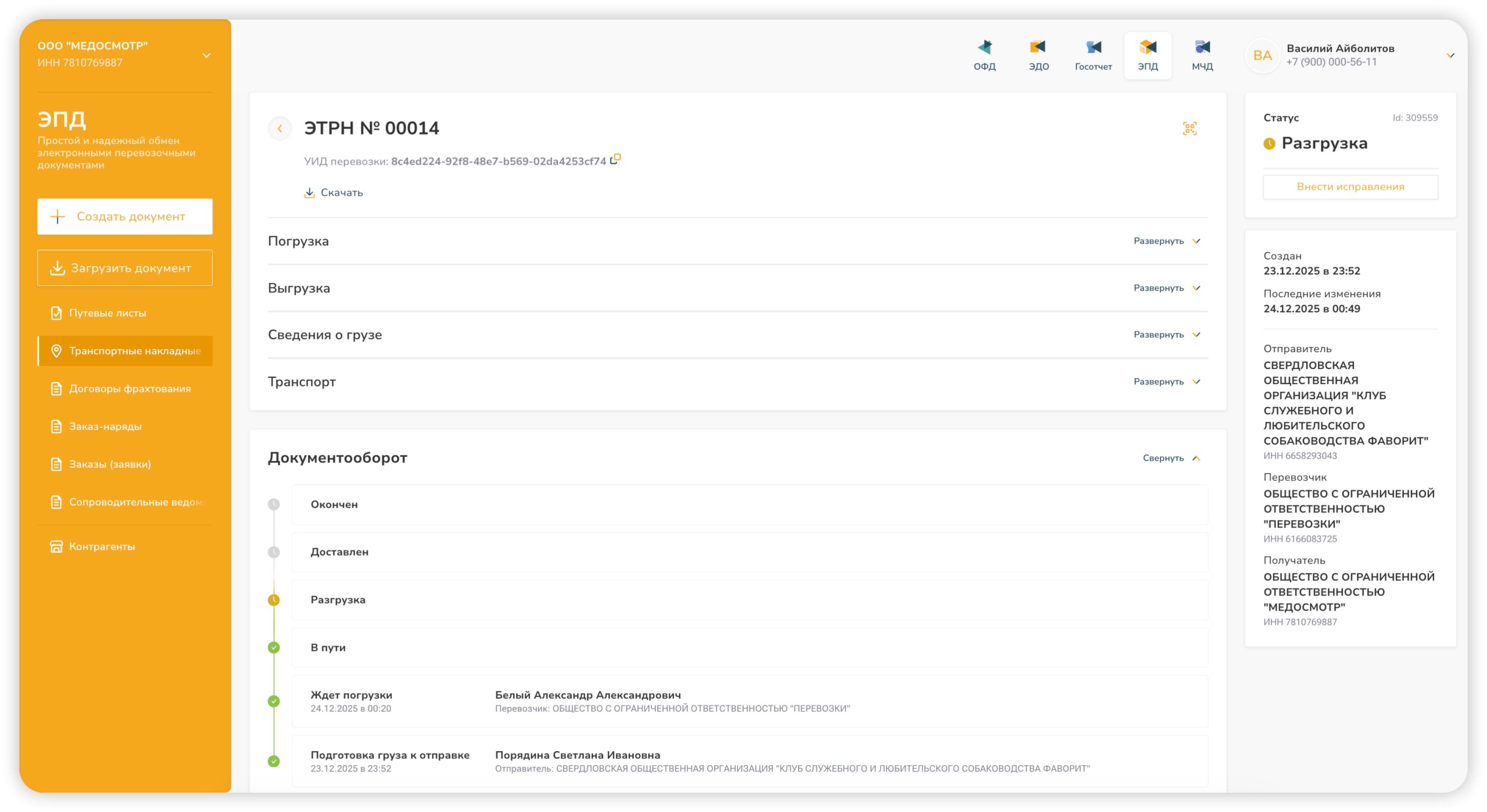
Task: Click the QR scan icon near title
Action: (x=1189, y=129)
